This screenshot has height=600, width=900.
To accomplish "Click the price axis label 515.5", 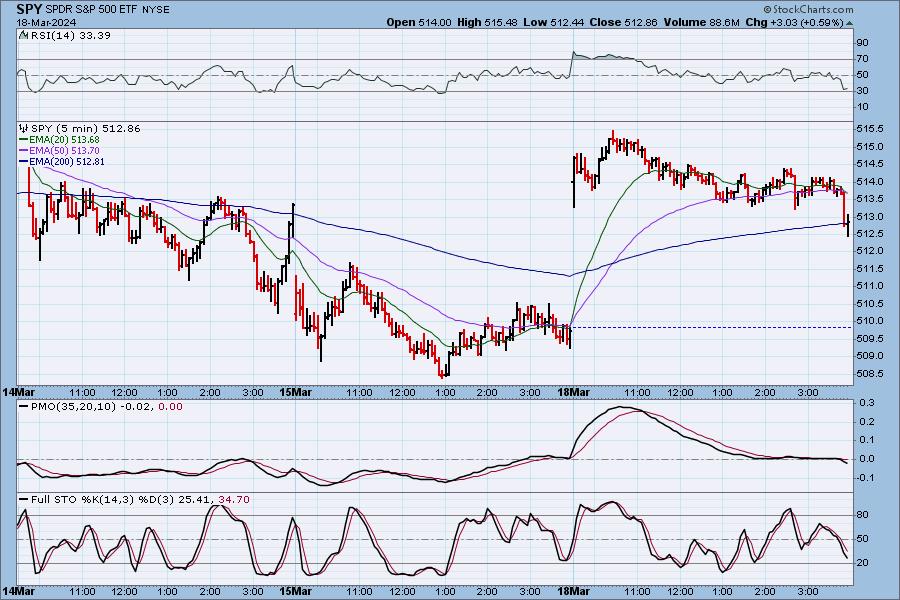I will click(870, 129).
